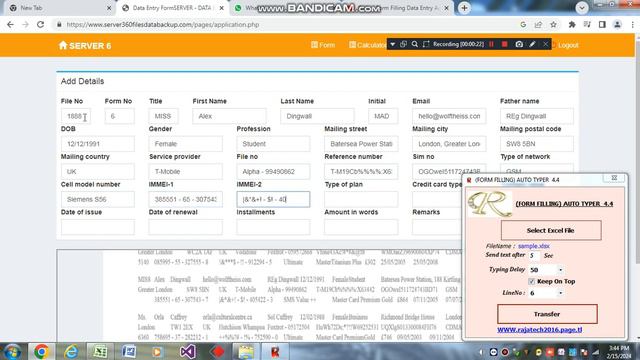
Task: Share this page via the address bar icon
Action: 538,24
